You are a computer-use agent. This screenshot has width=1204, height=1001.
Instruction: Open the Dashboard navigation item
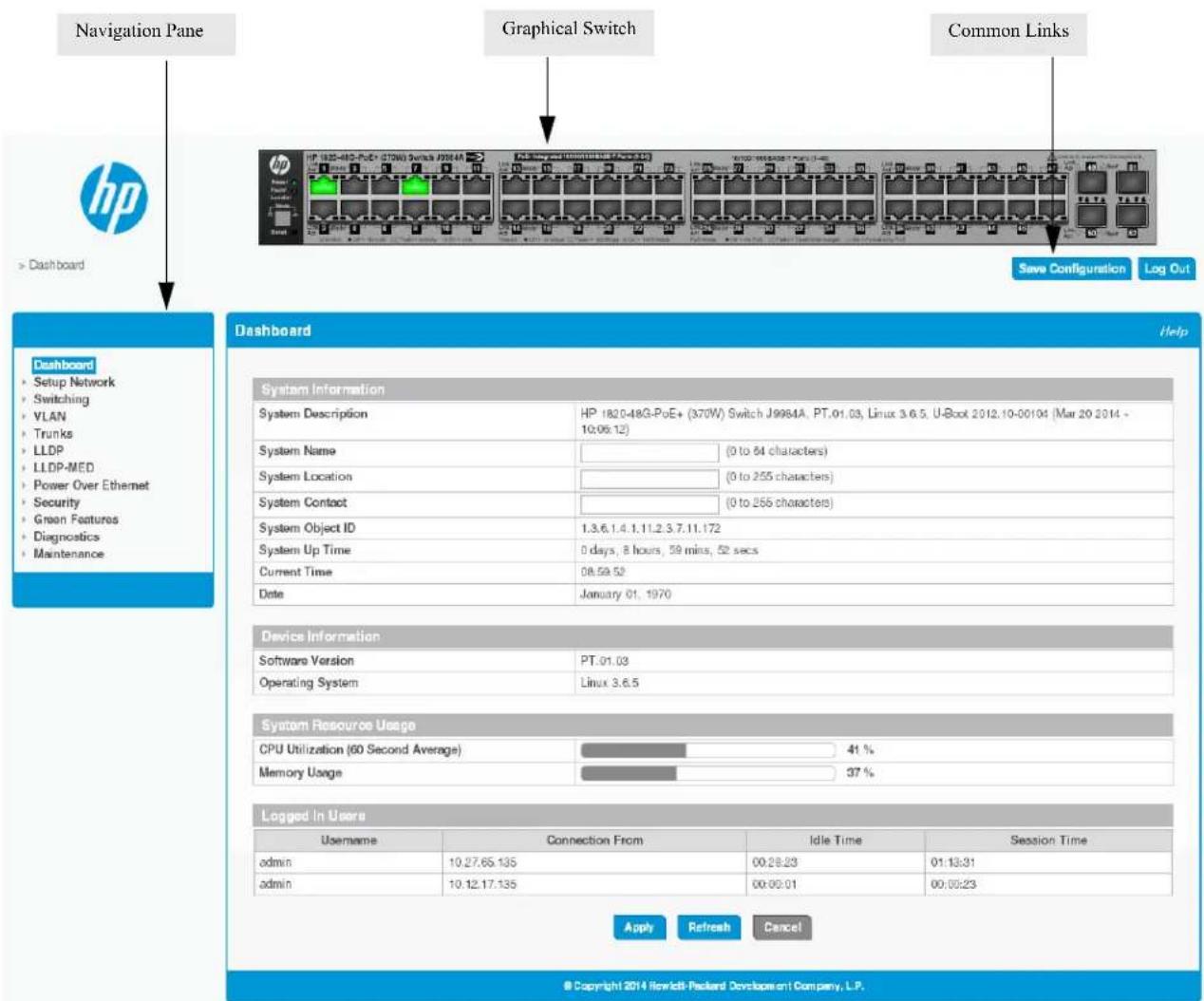64,365
